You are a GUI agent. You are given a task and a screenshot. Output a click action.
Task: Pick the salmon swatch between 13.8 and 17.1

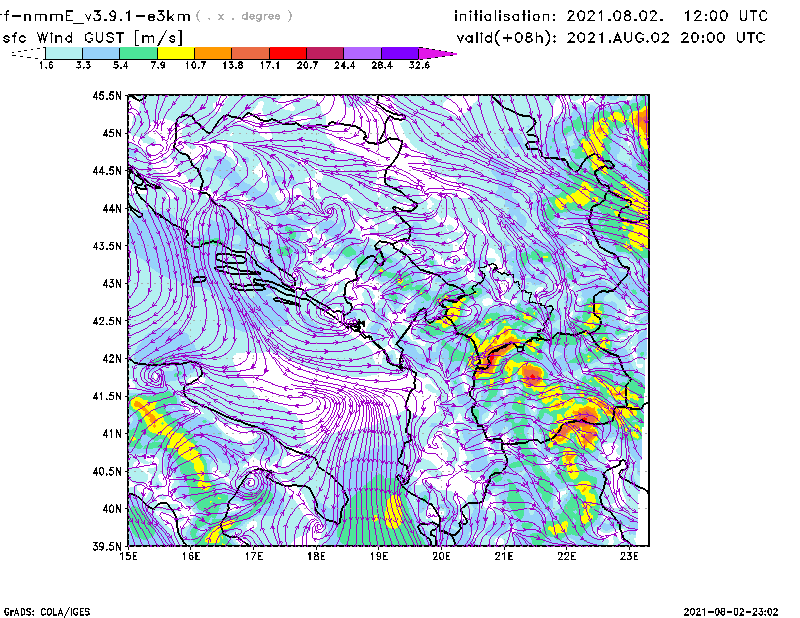coord(251,53)
